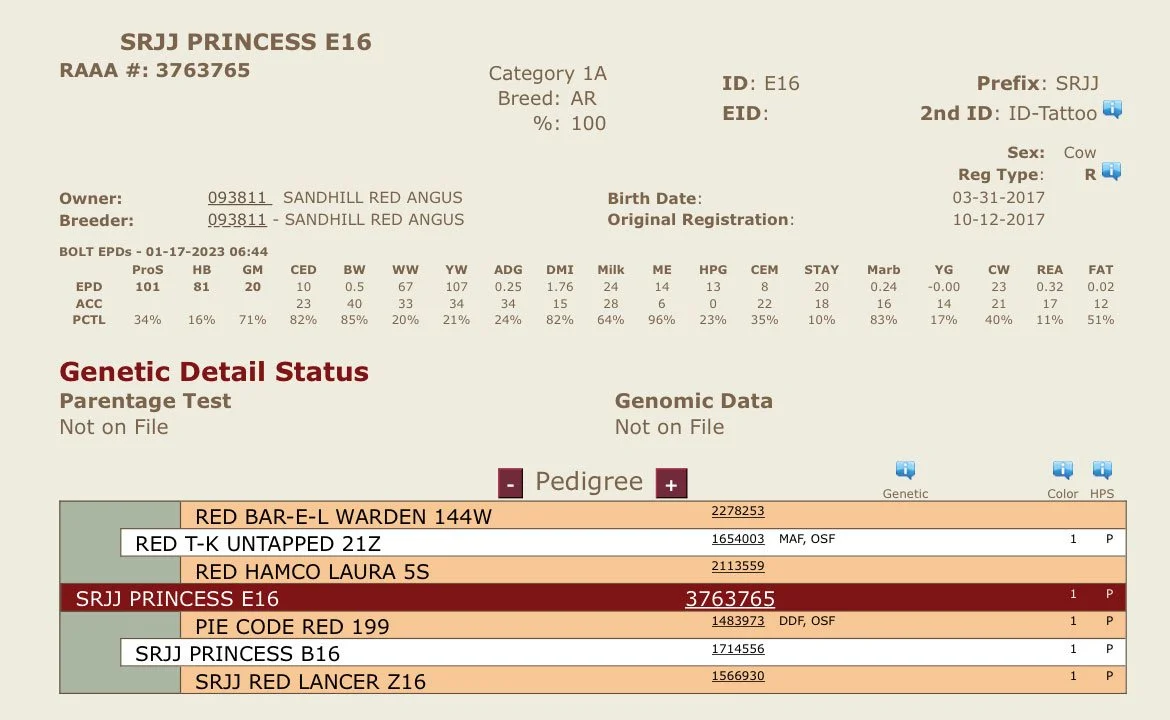Click the info icon next to Reg Type R
The height and width of the screenshot is (720, 1170).
(1111, 172)
